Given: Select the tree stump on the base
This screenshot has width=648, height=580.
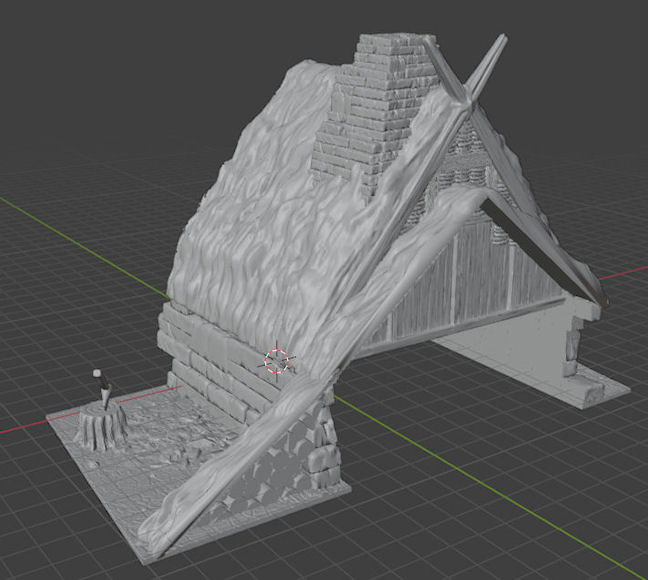Looking at the screenshot, I should pos(101,424).
